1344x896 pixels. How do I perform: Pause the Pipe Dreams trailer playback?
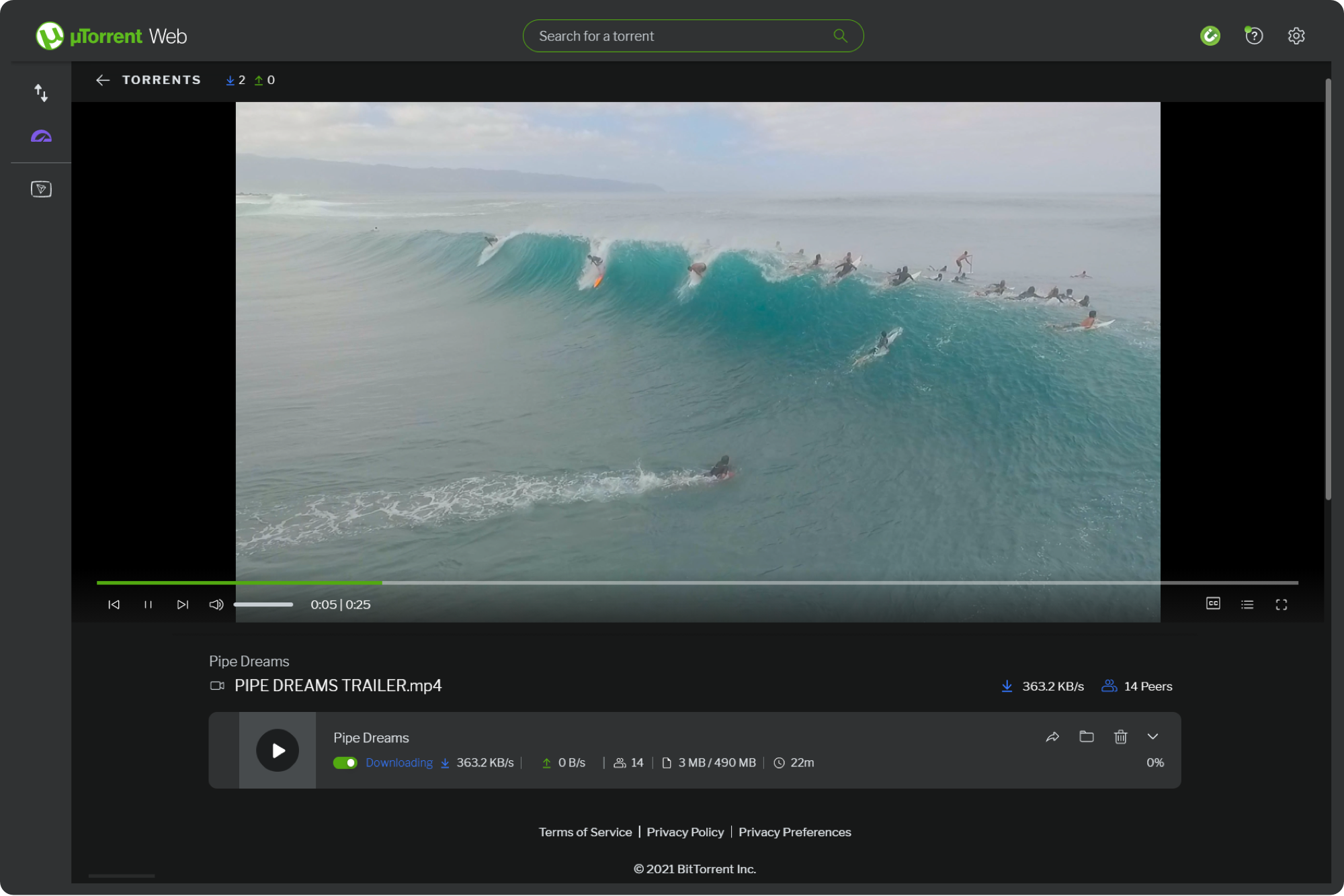click(149, 604)
